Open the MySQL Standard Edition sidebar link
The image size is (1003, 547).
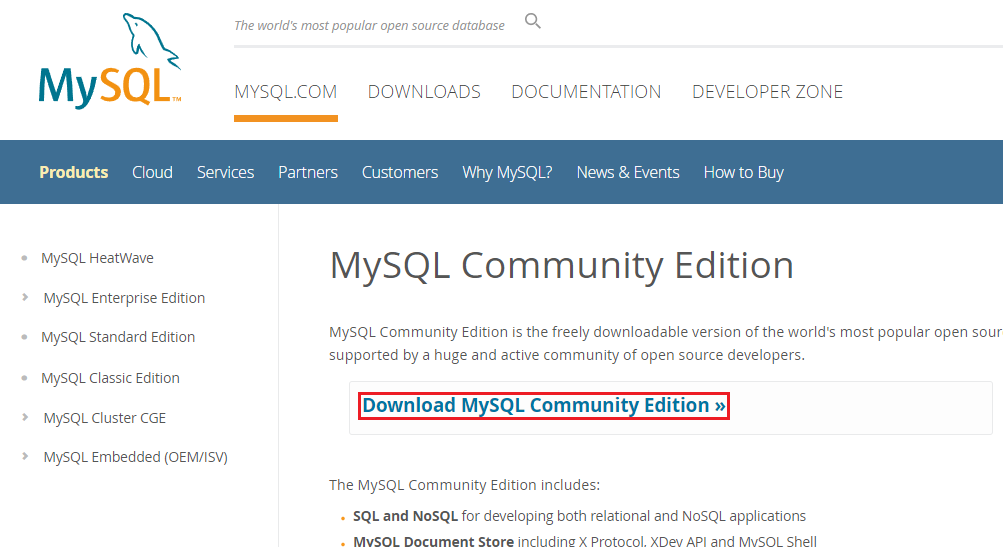(x=118, y=337)
